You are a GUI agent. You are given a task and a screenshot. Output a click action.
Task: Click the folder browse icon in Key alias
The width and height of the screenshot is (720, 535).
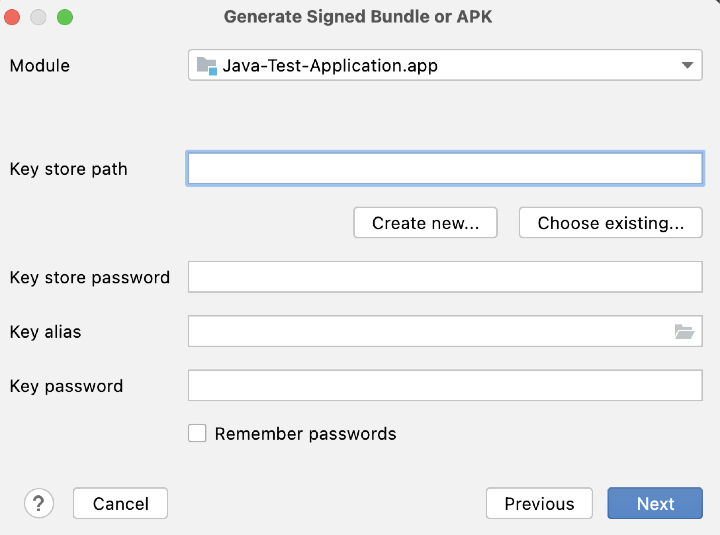pyautogui.click(x=684, y=332)
